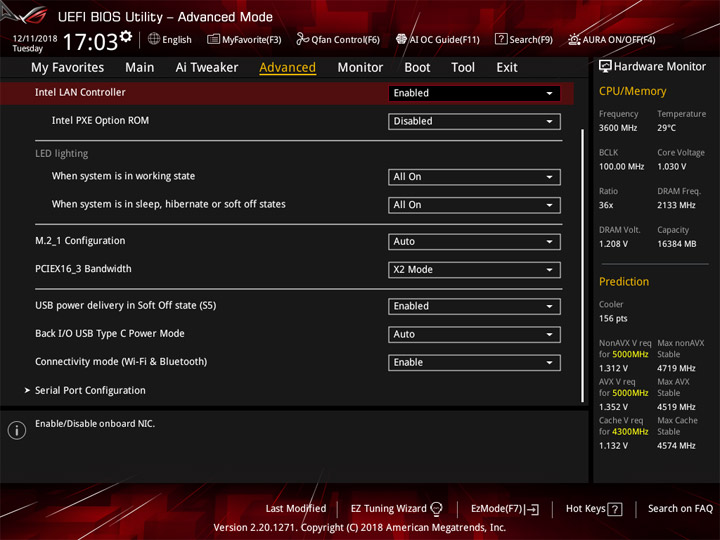The width and height of the screenshot is (720, 540).
Task: Click Prediction heading in Hardware Monitor
Action: [x=624, y=281]
